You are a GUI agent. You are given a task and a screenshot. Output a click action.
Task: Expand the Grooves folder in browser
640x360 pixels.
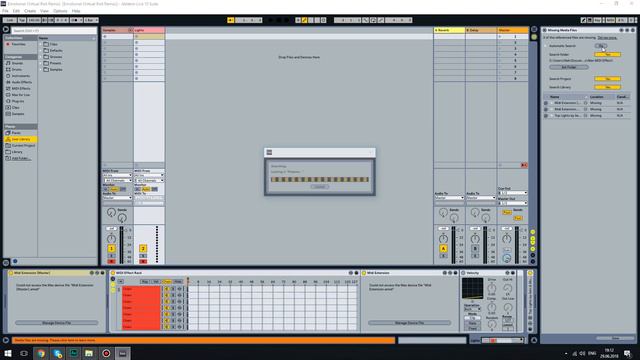pos(41,57)
